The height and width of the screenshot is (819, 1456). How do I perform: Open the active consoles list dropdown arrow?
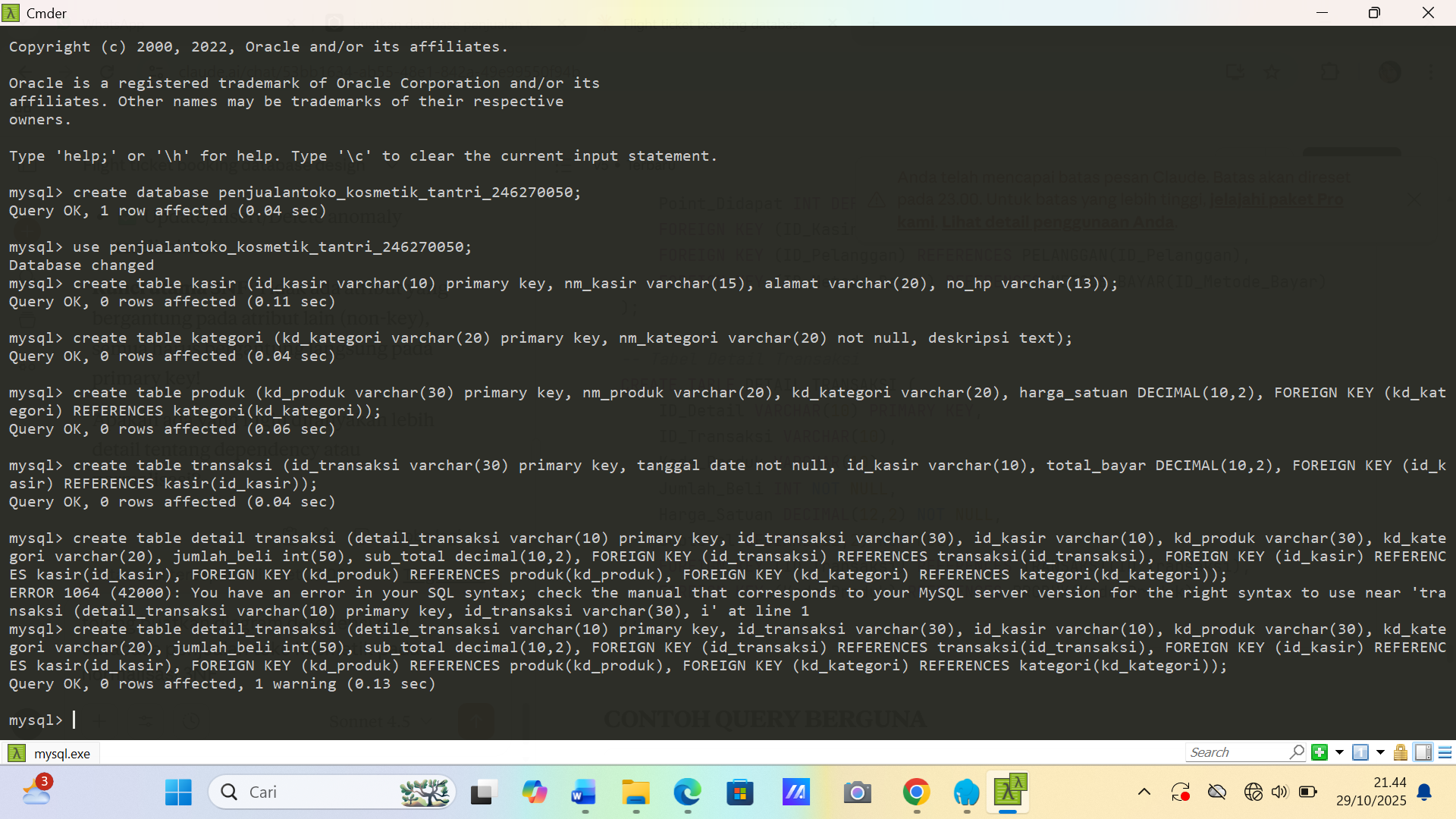(1380, 752)
